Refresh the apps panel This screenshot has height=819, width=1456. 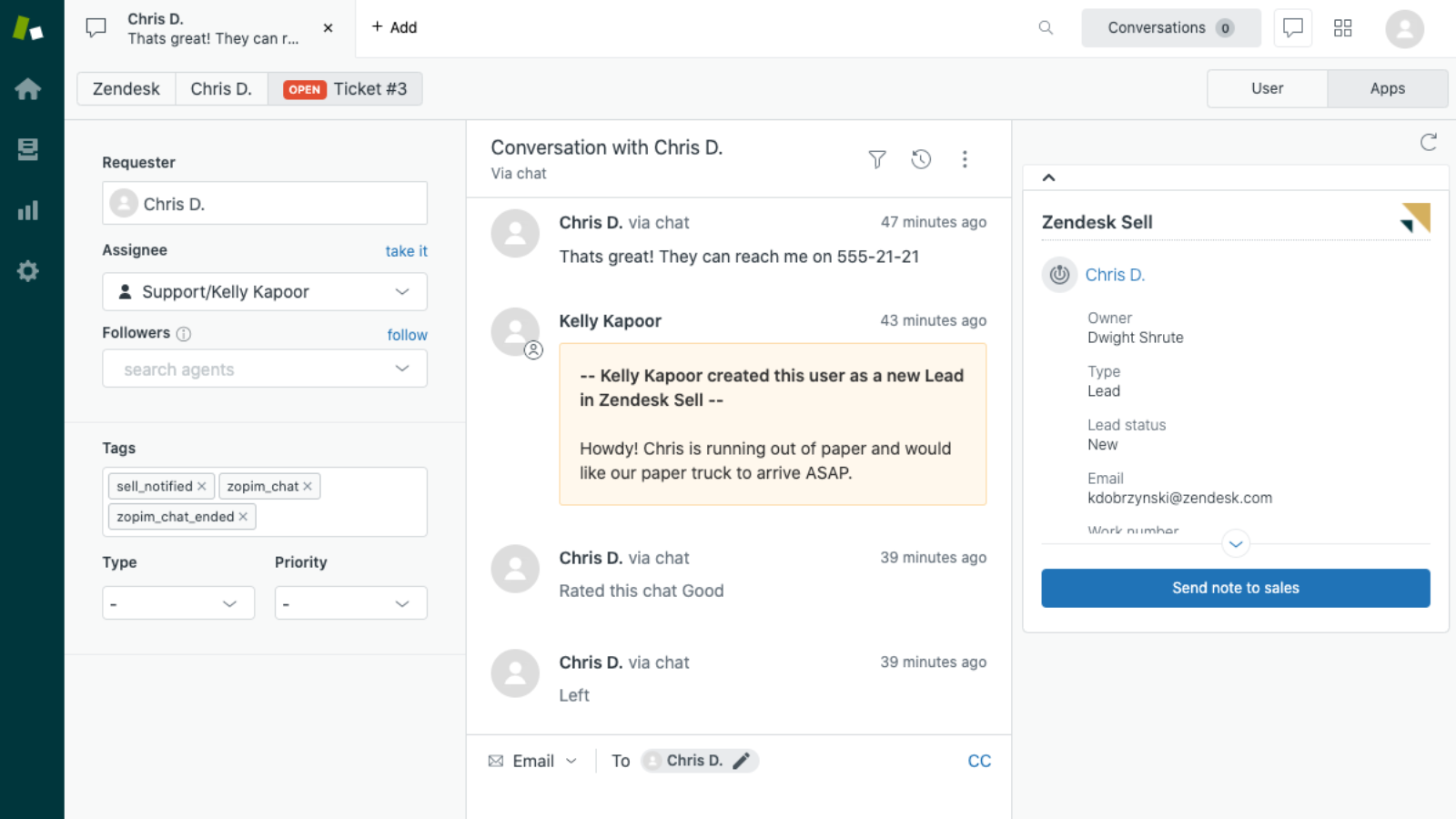tap(1429, 142)
